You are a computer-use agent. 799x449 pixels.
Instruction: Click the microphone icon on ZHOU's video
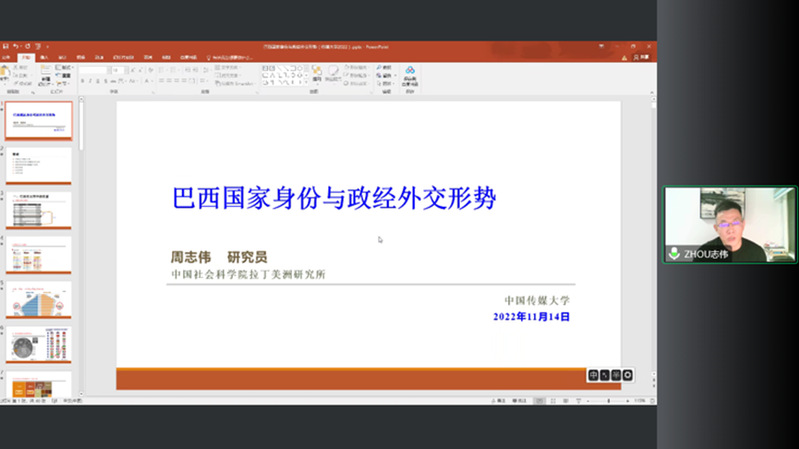tap(675, 254)
